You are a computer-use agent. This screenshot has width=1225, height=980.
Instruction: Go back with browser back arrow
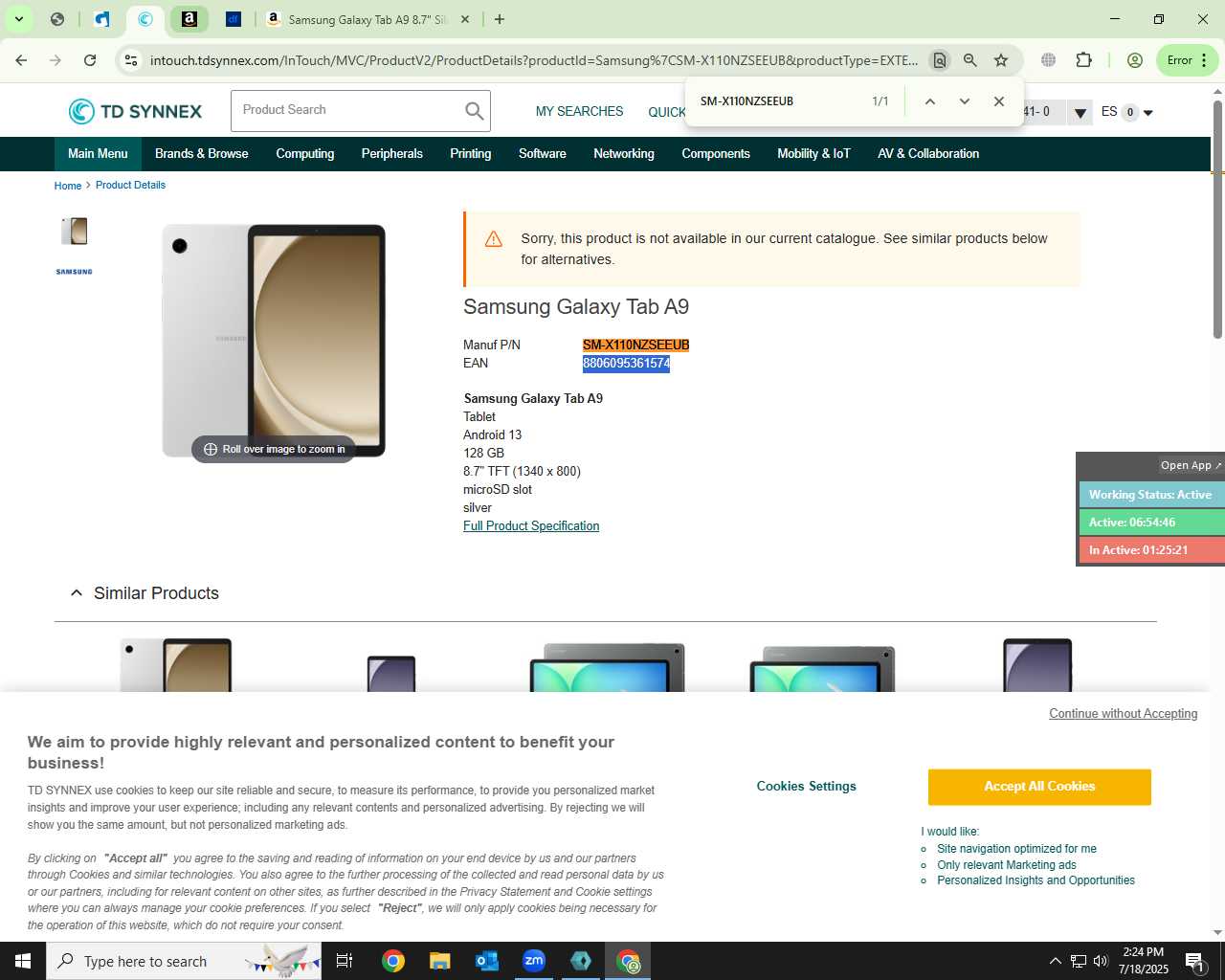pyautogui.click(x=21, y=60)
